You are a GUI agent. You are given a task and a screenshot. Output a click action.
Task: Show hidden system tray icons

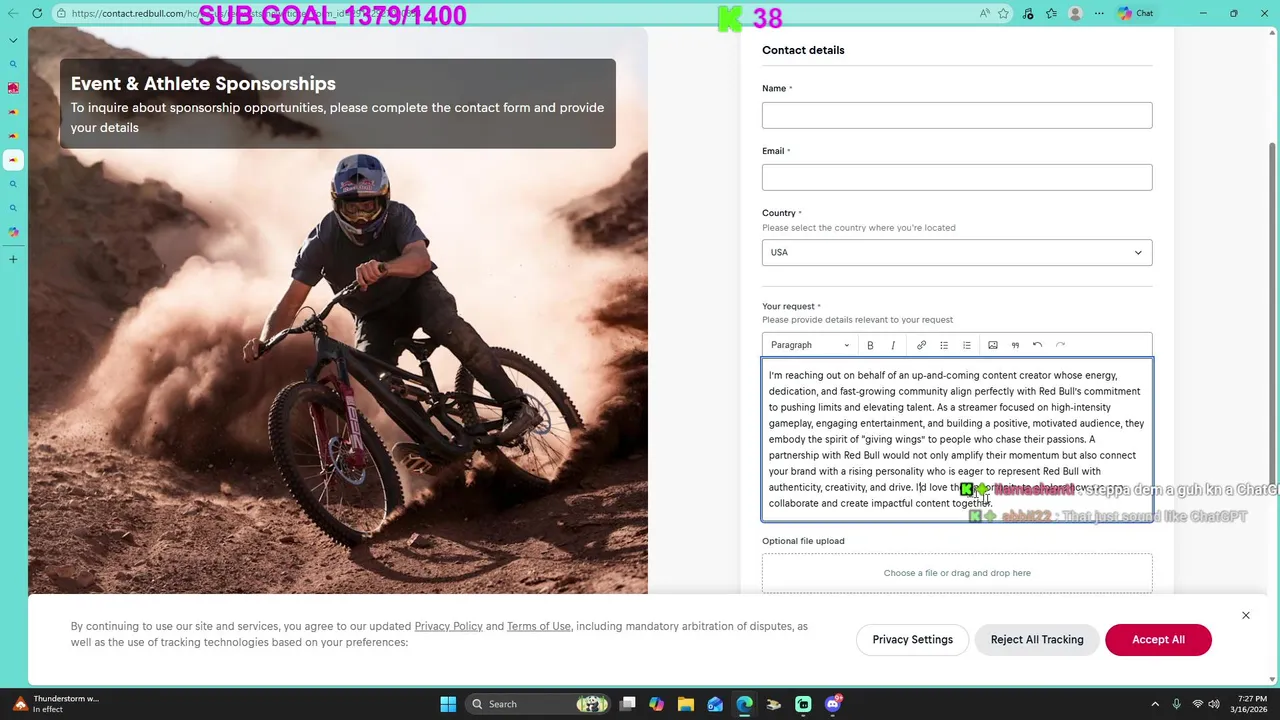click(x=1155, y=704)
